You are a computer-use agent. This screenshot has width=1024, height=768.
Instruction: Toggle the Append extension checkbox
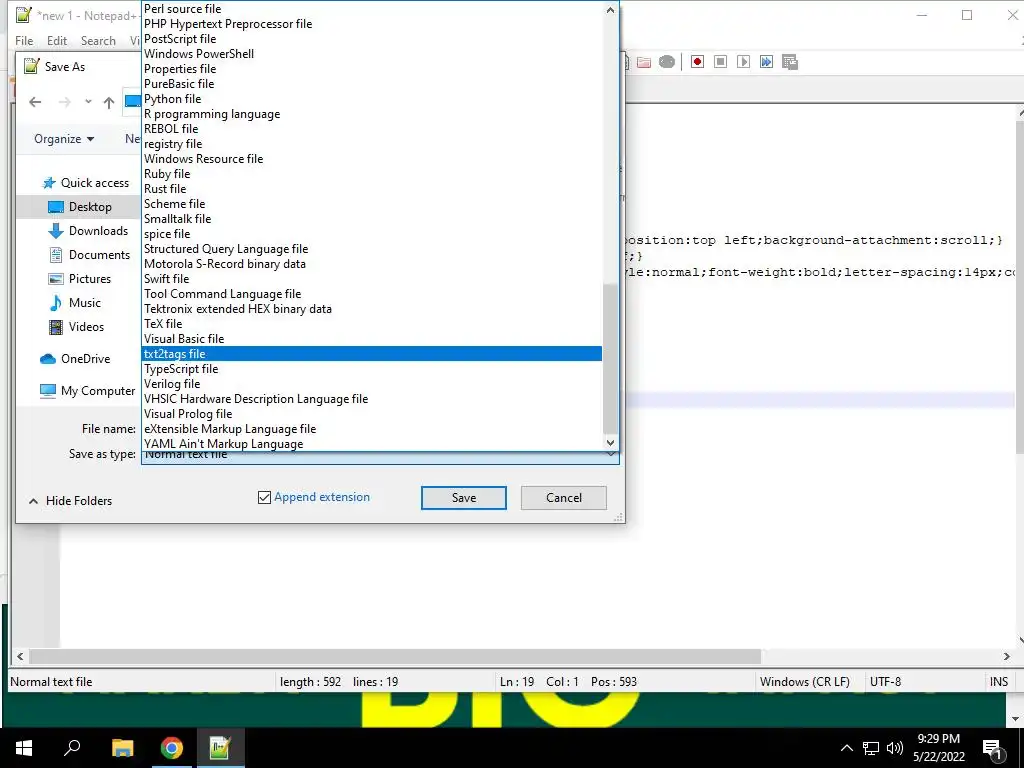(x=264, y=498)
